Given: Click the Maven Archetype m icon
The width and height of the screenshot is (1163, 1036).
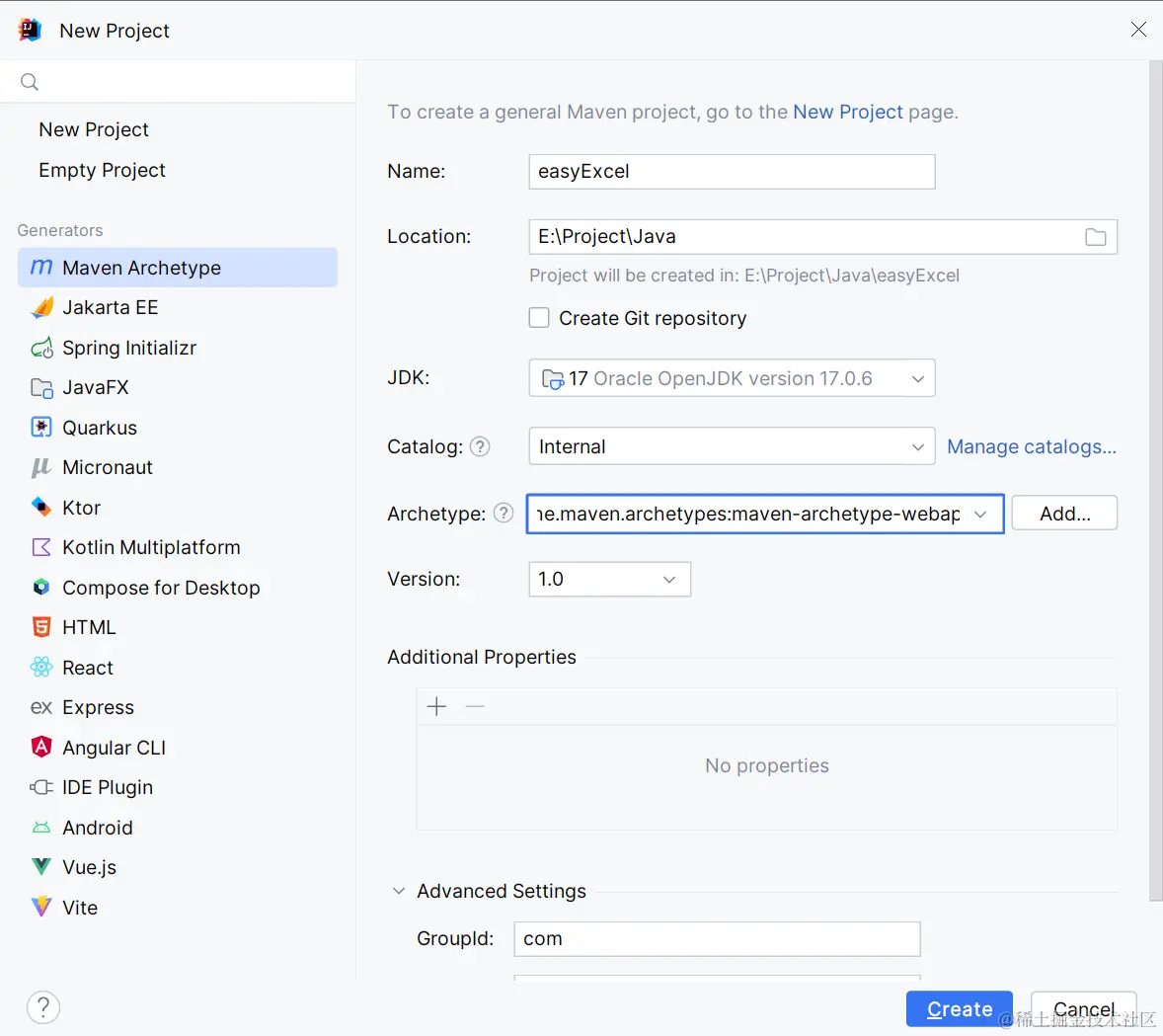Looking at the screenshot, I should (x=41, y=268).
